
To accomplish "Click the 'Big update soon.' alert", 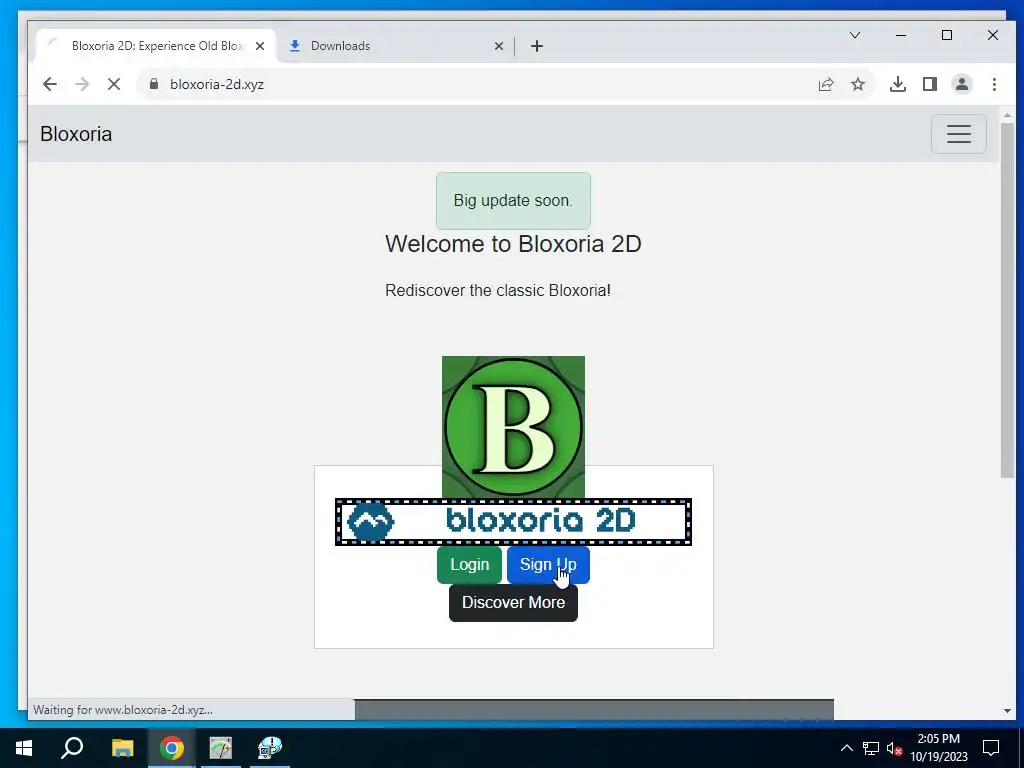I will (513, 200).
